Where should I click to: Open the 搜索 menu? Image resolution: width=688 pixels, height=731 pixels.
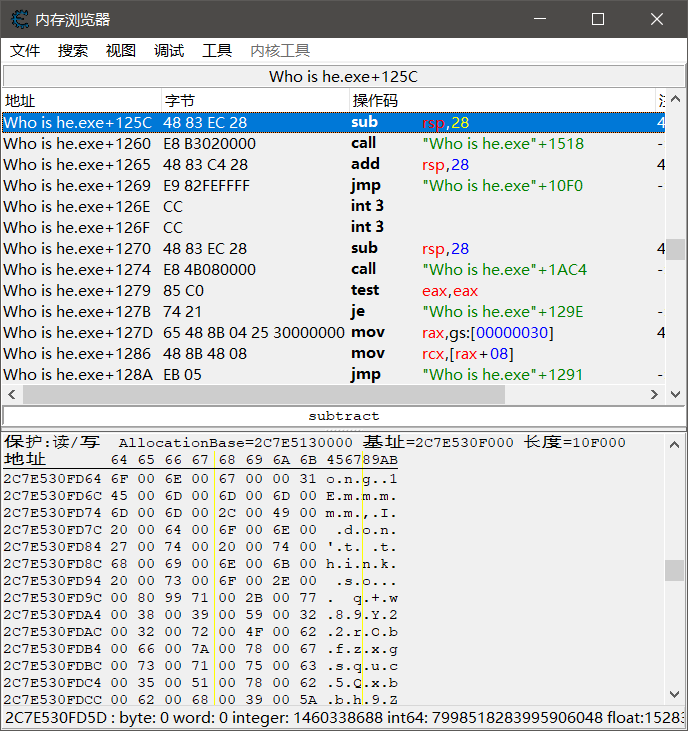tap(73, 51)
